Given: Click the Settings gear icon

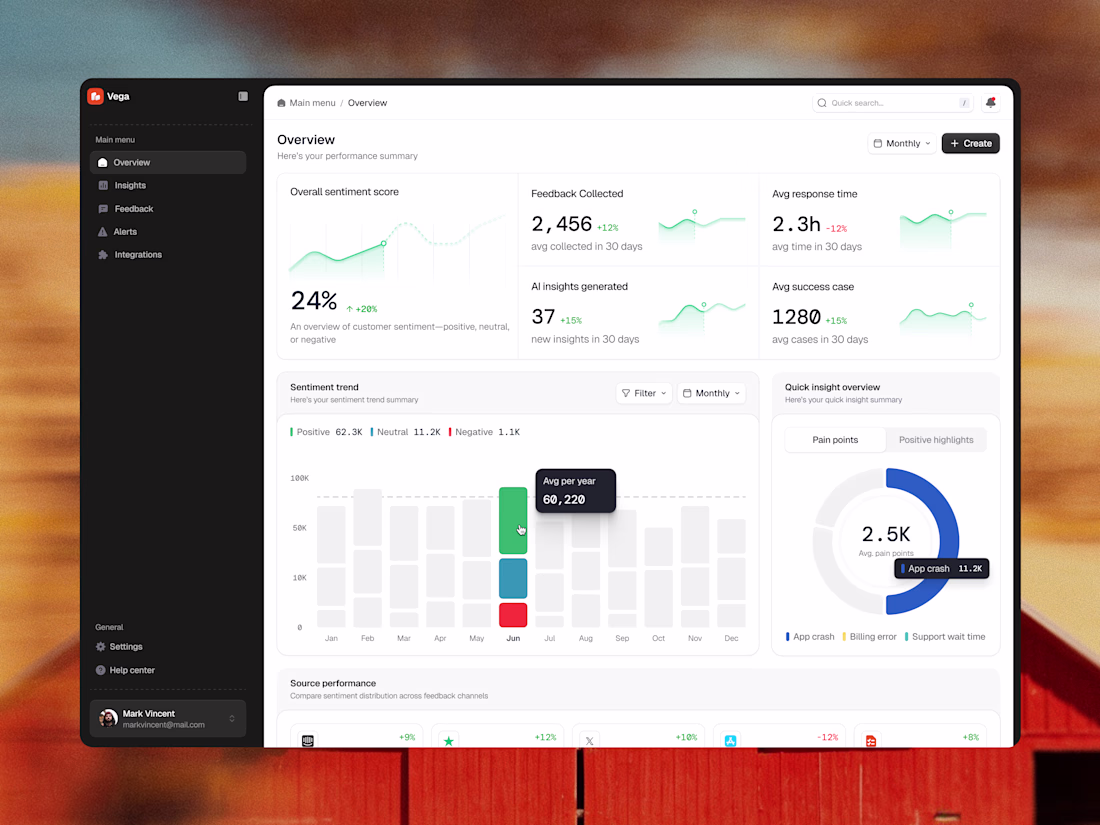Looking at the screenshot, I should [100, 647].
